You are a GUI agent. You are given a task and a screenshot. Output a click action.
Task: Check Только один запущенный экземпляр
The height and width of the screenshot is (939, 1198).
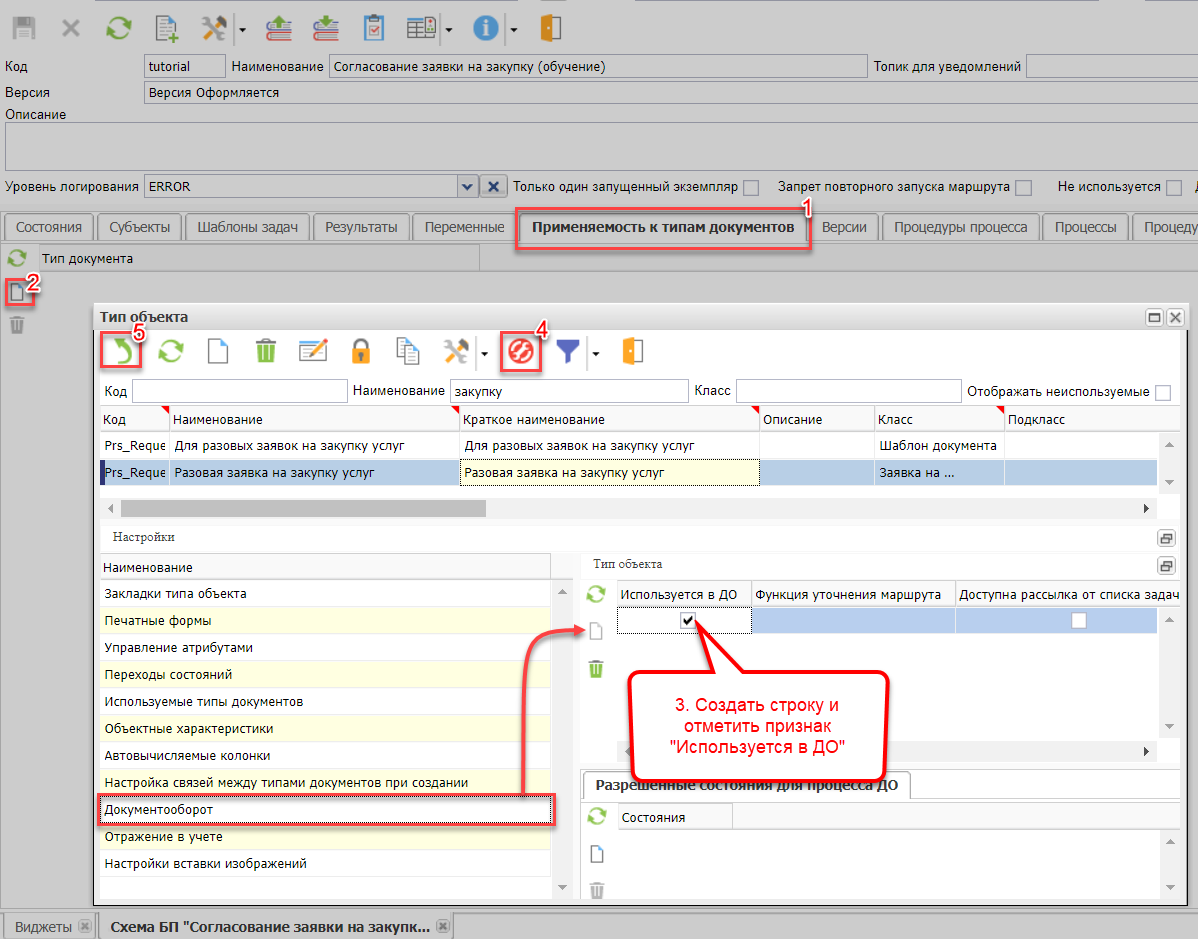point(751,187)
